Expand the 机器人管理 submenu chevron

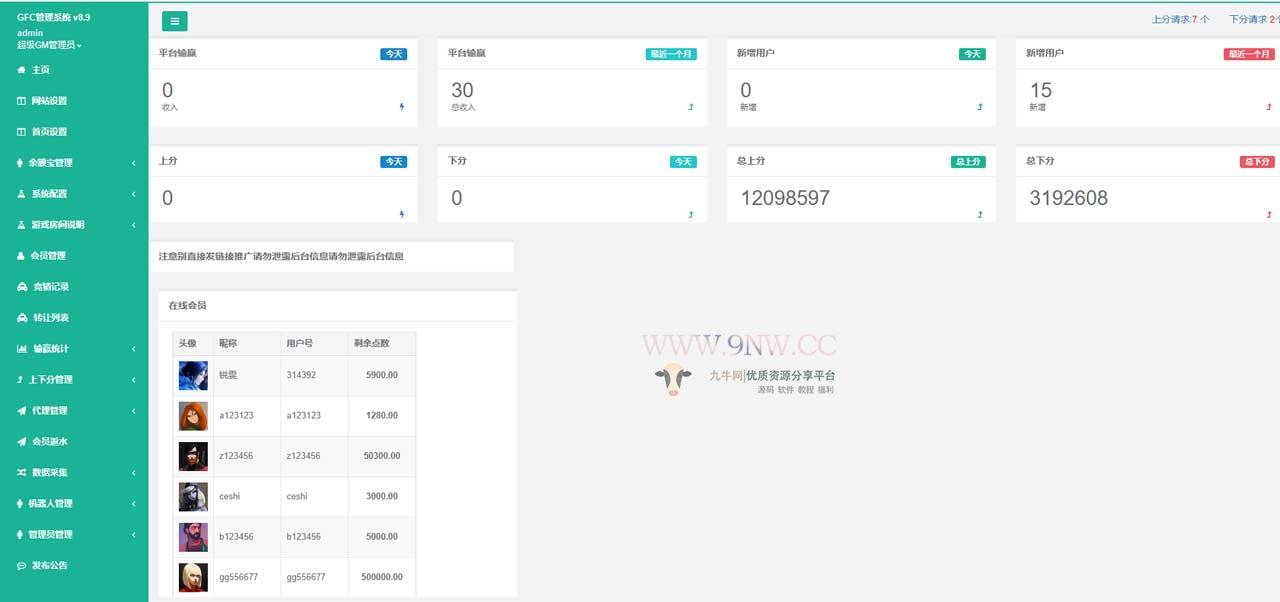[134, 504]
